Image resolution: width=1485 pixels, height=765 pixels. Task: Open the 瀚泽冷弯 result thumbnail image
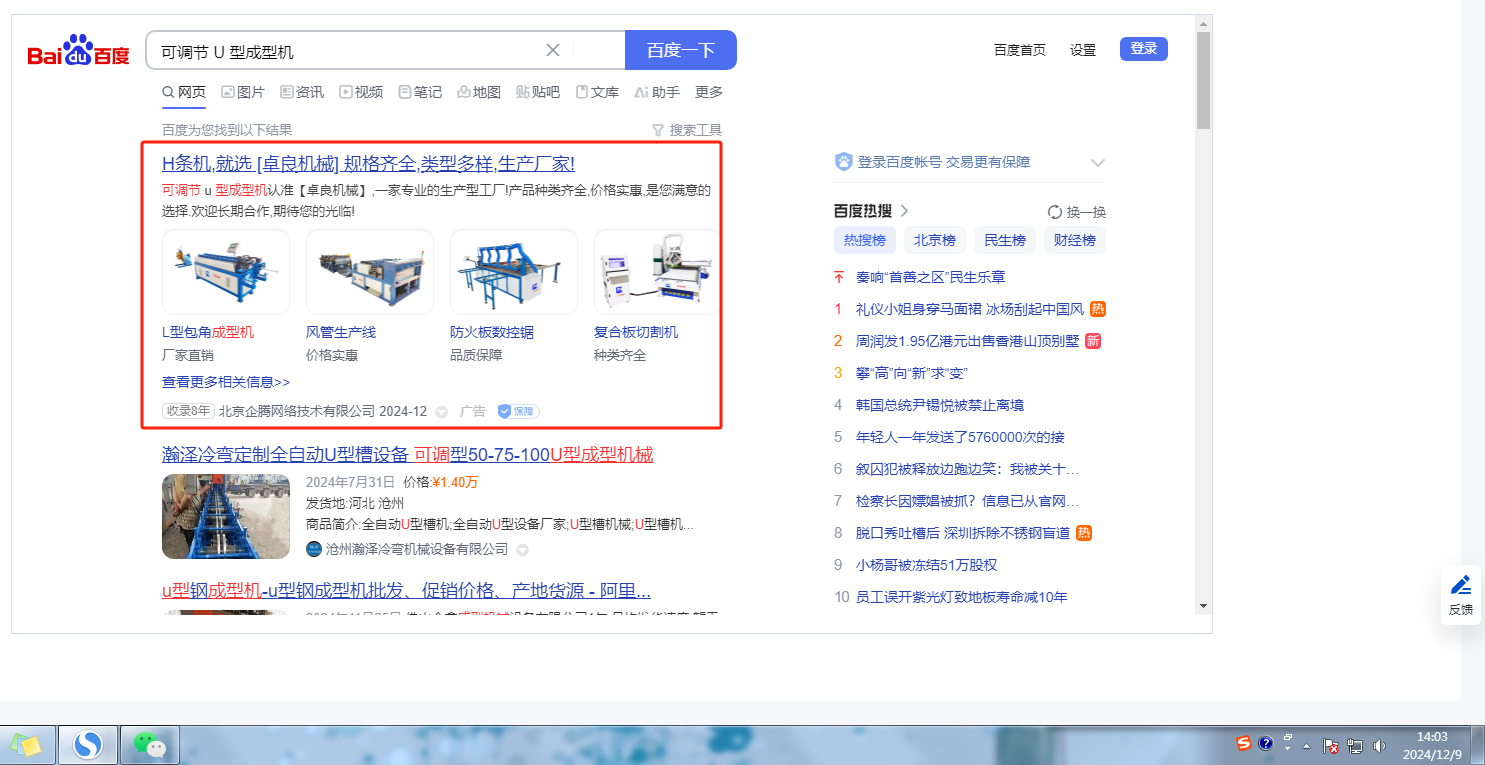point(226,516)
